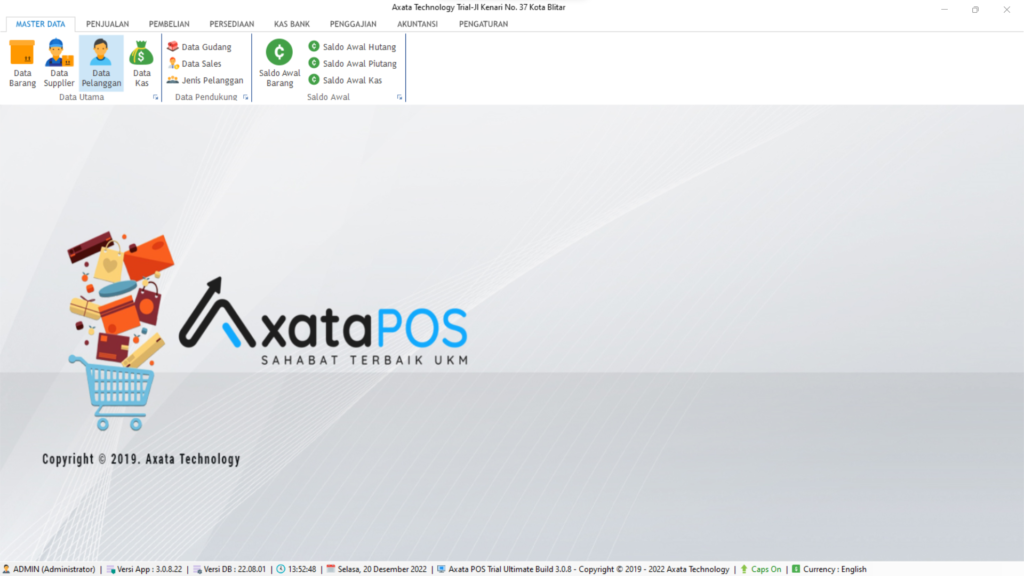Restore down the Axata POS window
This screenshot has height=576, width=1024.
coord(975,9)
